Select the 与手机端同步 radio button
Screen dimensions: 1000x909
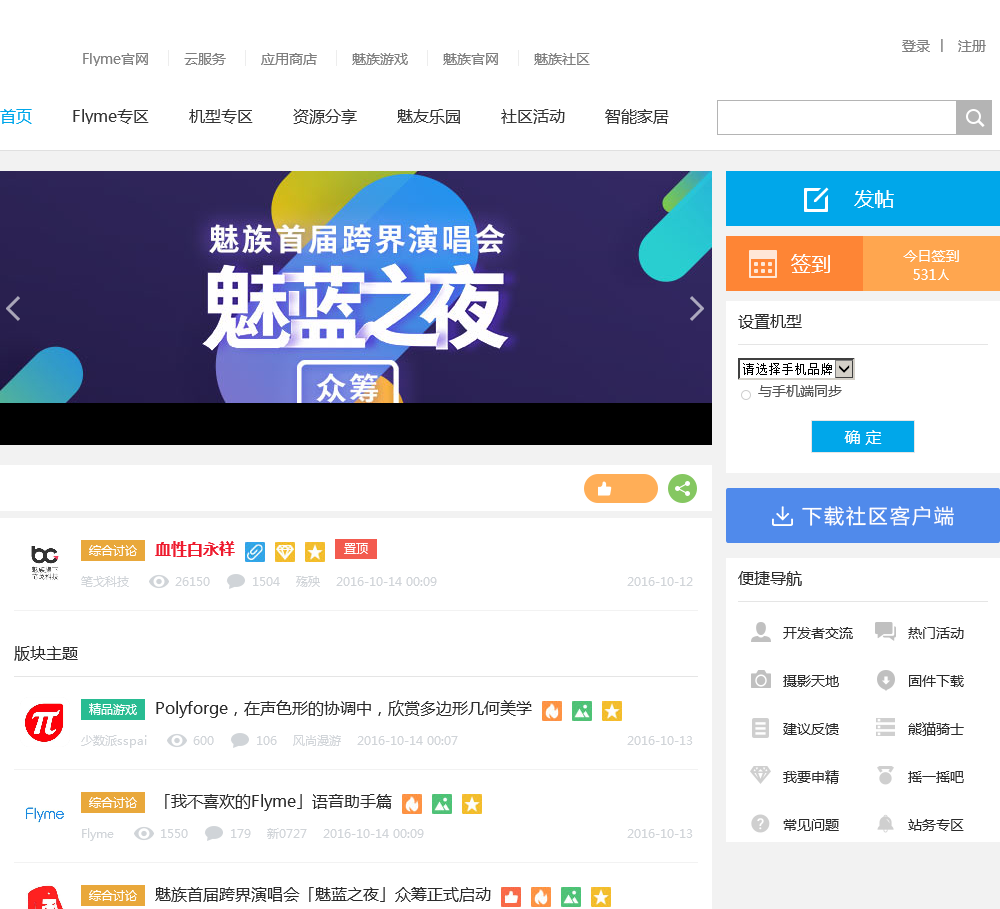click(x=746, y=395)
